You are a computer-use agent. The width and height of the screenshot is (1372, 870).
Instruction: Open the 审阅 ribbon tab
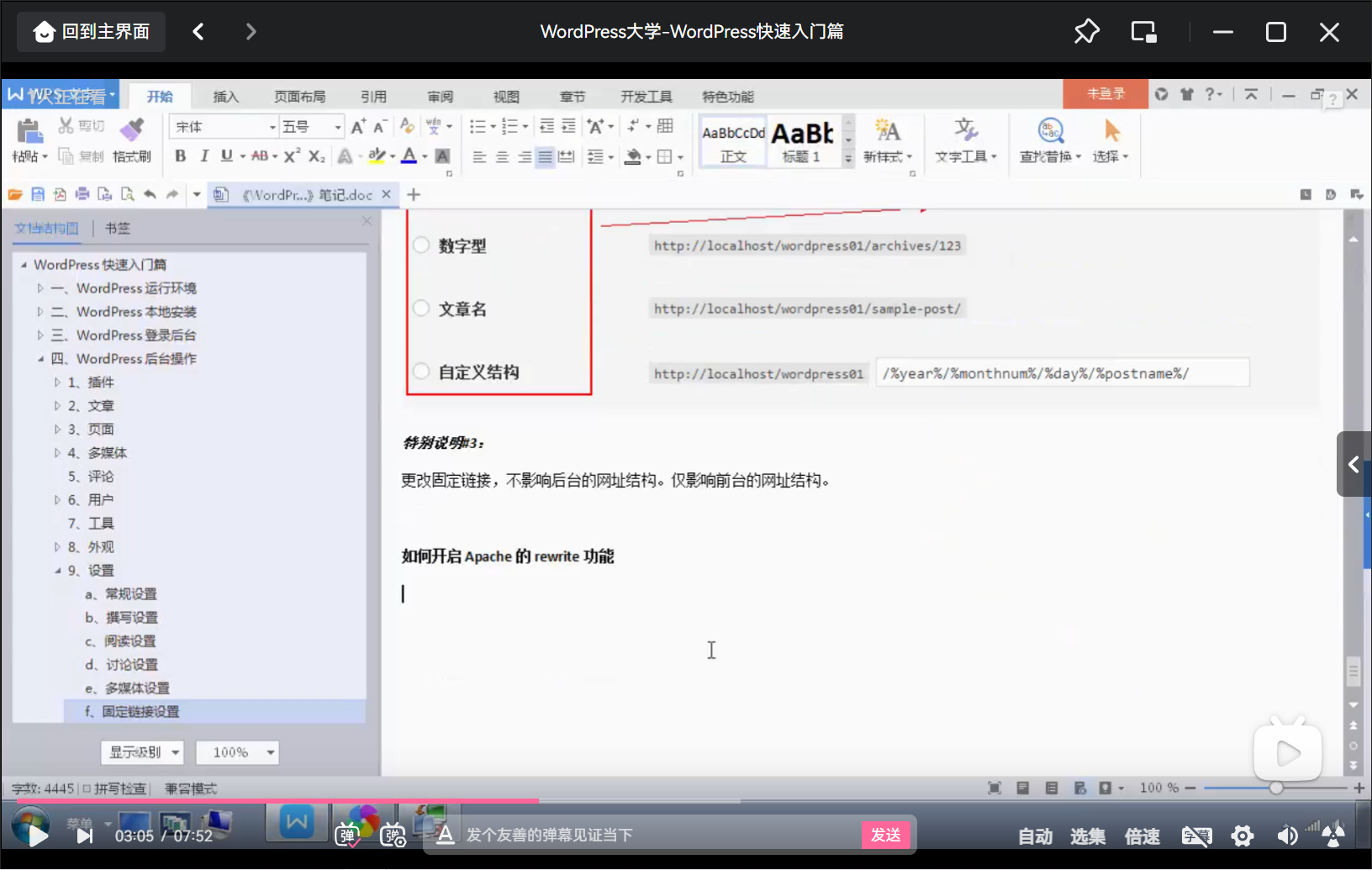(x=440, y=97)
